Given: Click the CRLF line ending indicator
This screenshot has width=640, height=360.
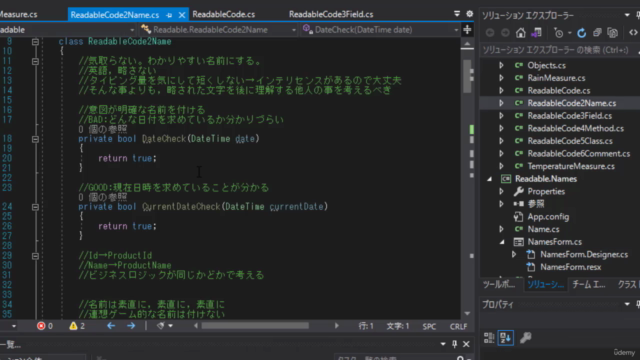Looking at the screenshot, I should tap(458, 326).
